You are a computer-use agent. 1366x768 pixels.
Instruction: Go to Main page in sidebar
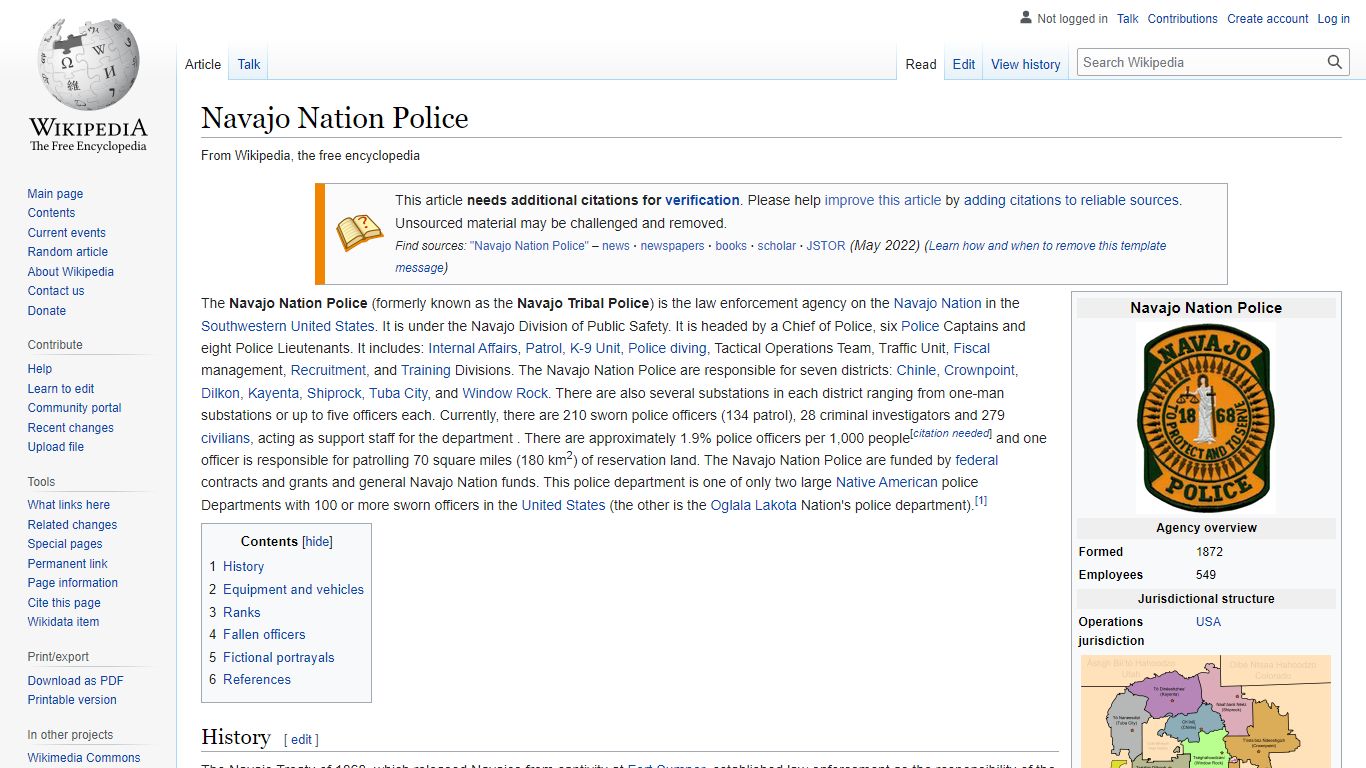point(55,194)
